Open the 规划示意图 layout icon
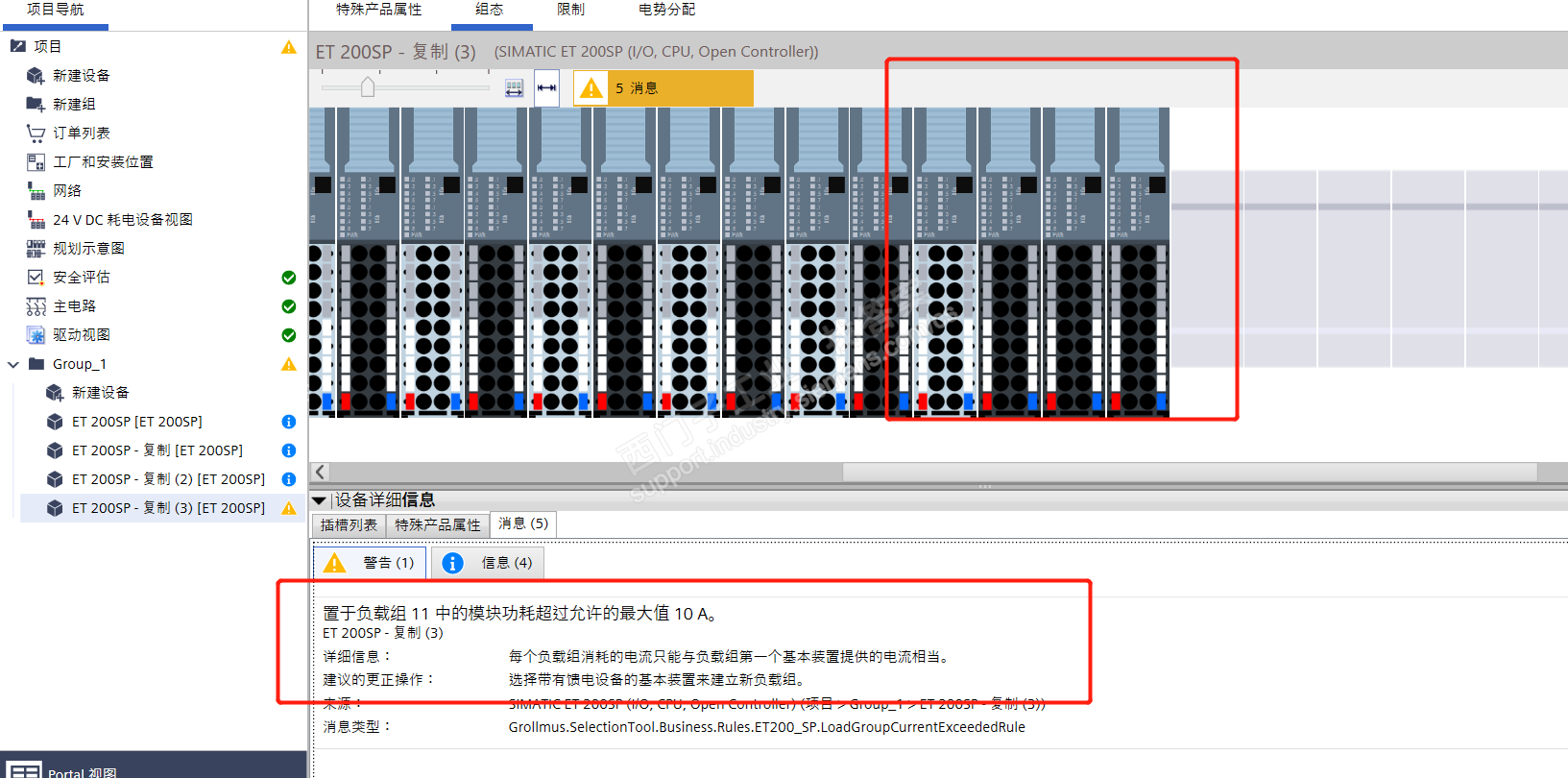Screen dimensions: 1568x778 [x=36, y=248]
